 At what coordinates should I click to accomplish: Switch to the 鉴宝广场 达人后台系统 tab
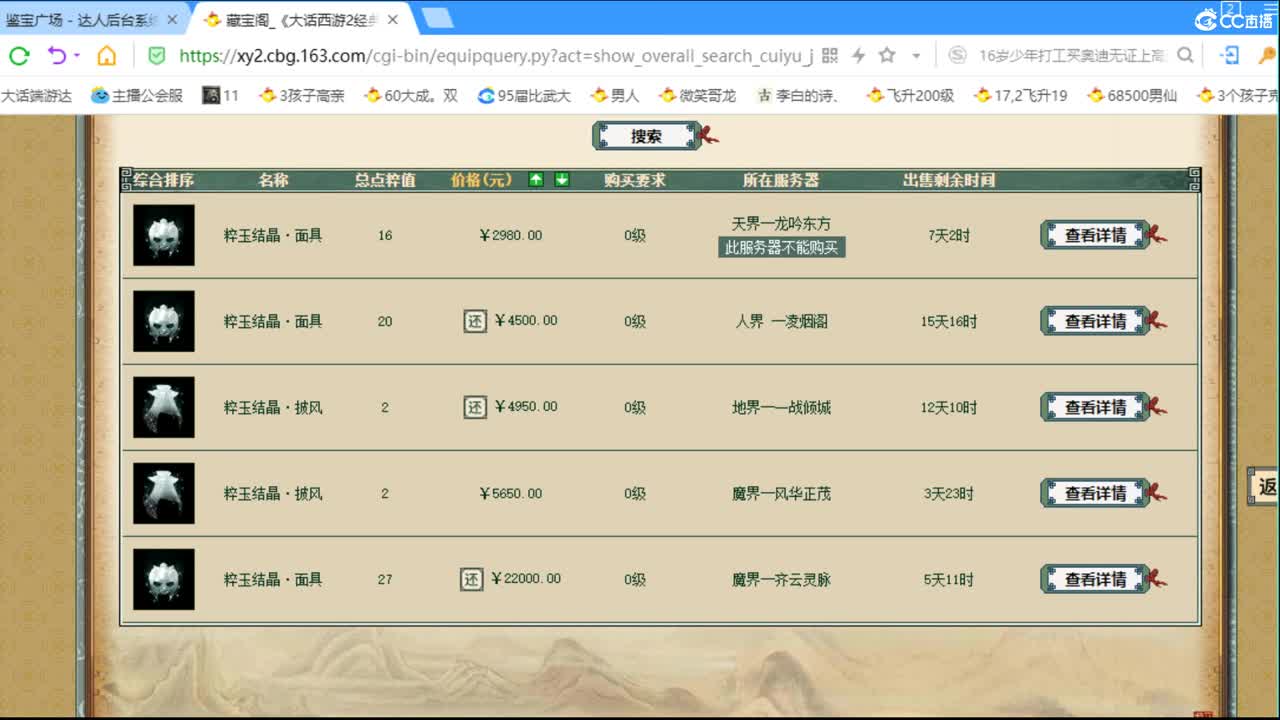click(82, 20)
